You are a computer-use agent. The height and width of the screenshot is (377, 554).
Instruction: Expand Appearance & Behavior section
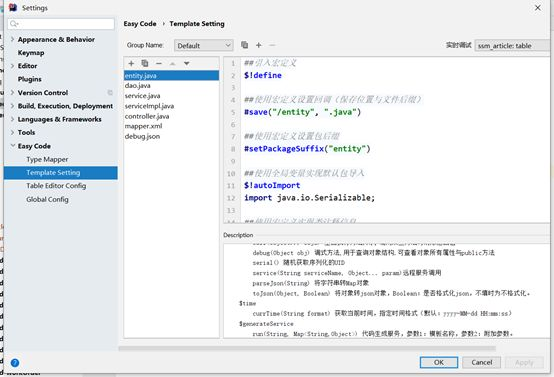point(12,39)
